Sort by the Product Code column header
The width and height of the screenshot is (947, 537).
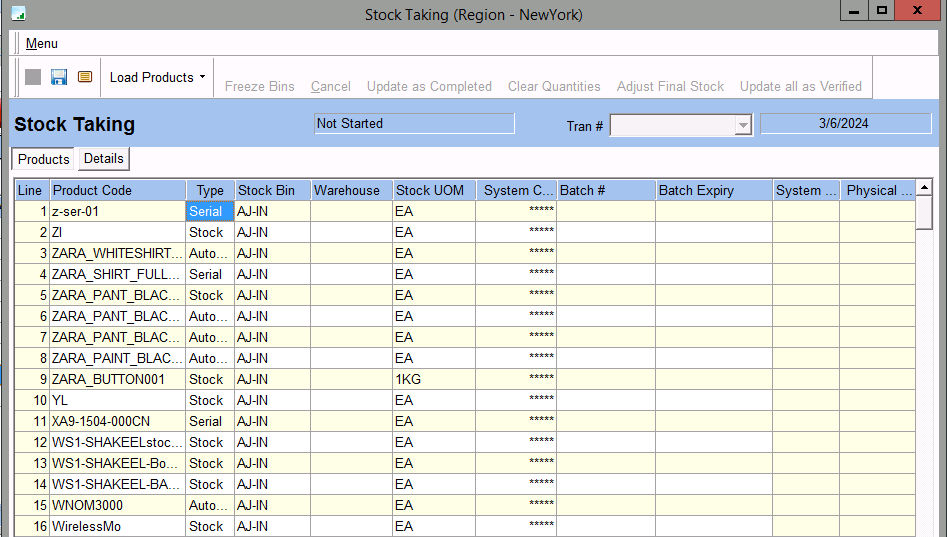(x=117, y=190)
